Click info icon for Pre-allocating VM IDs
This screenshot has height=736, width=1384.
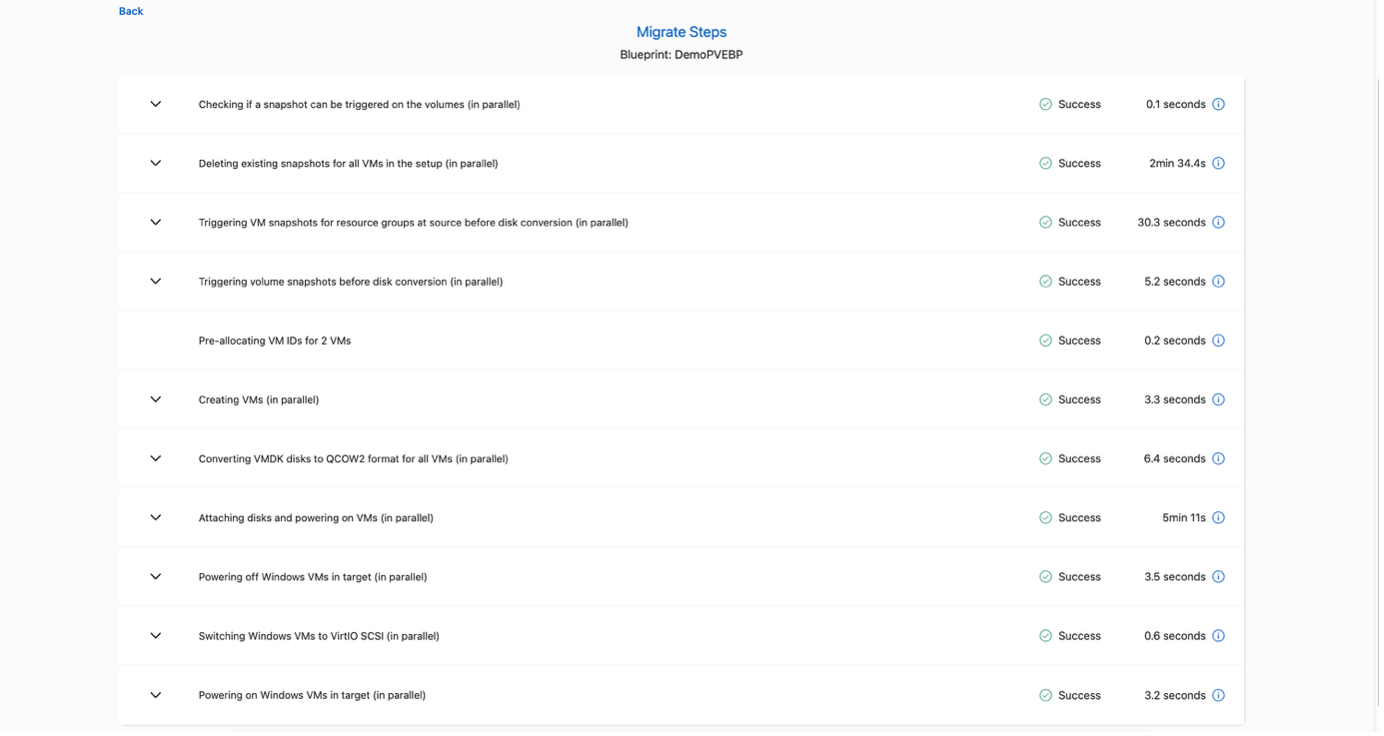tap(1218, 341)
